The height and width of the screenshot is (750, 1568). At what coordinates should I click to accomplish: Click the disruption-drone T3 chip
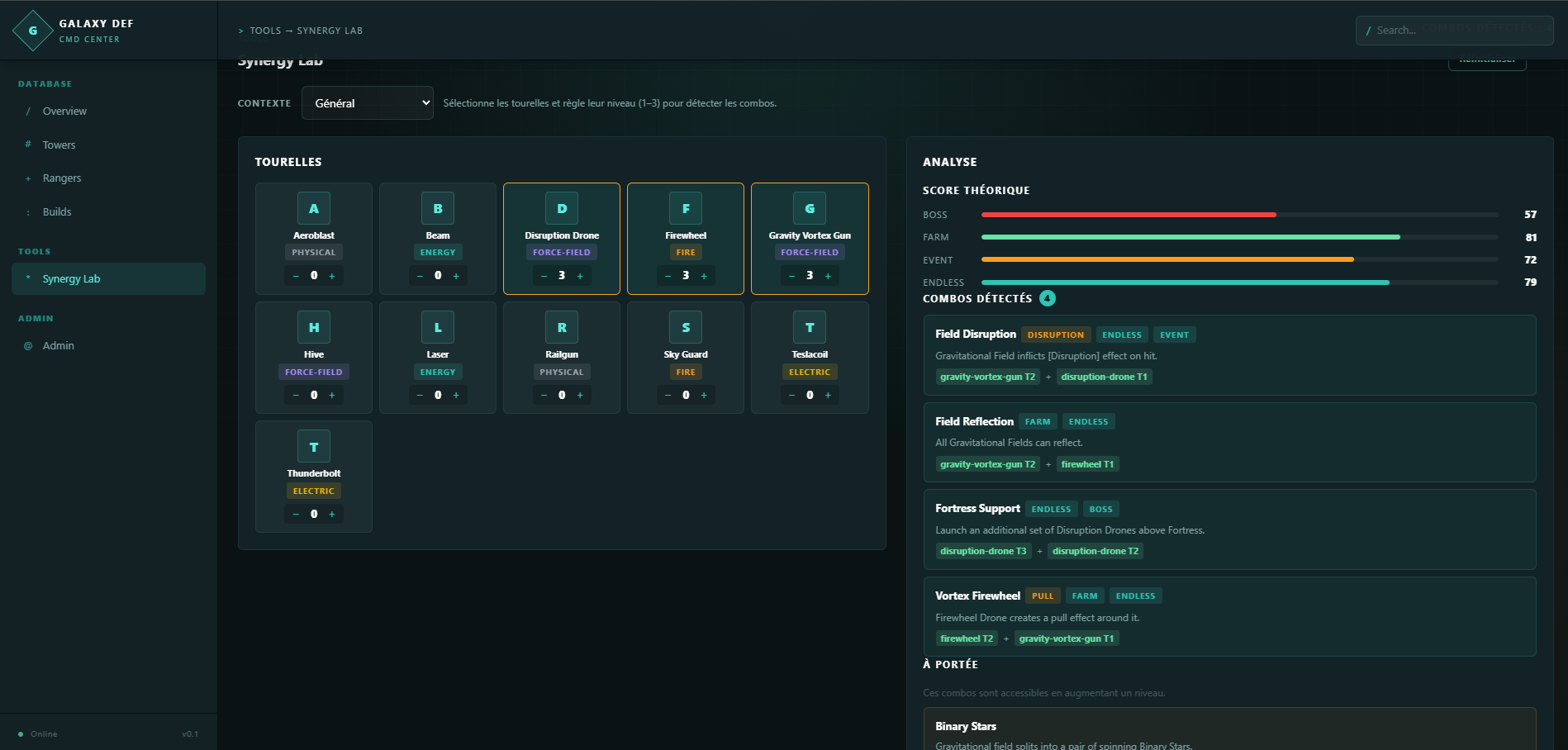click(983, 551)
